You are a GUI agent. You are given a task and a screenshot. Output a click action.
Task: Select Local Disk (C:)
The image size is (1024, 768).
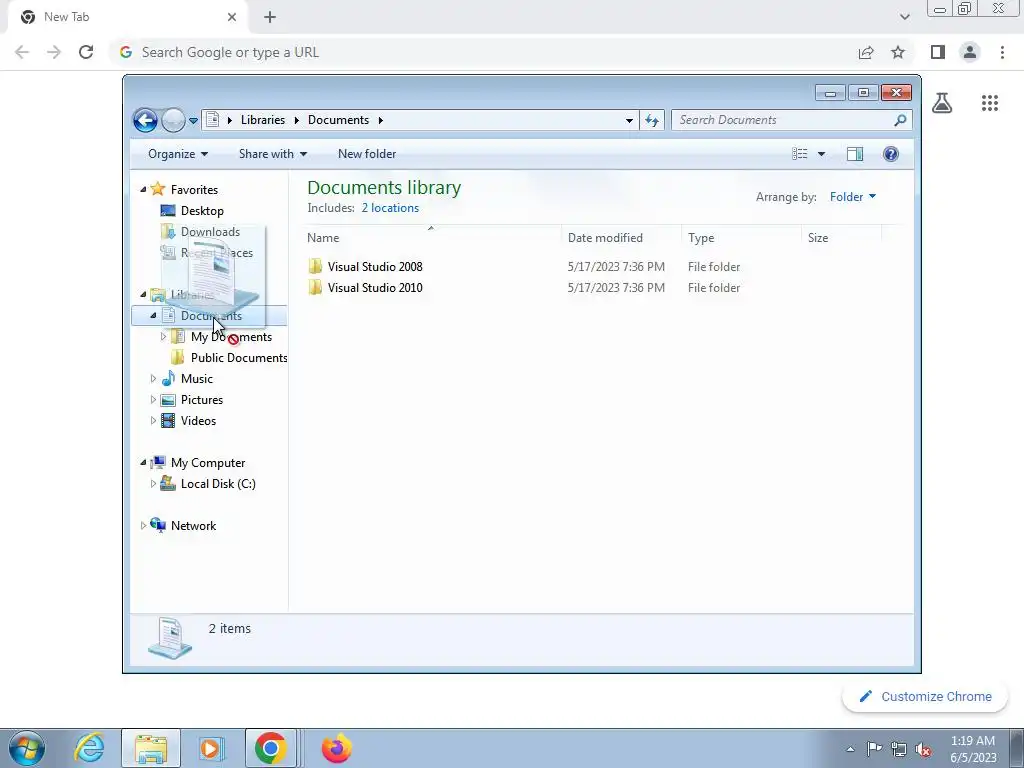pyautogui.click(x=218, y=484)
